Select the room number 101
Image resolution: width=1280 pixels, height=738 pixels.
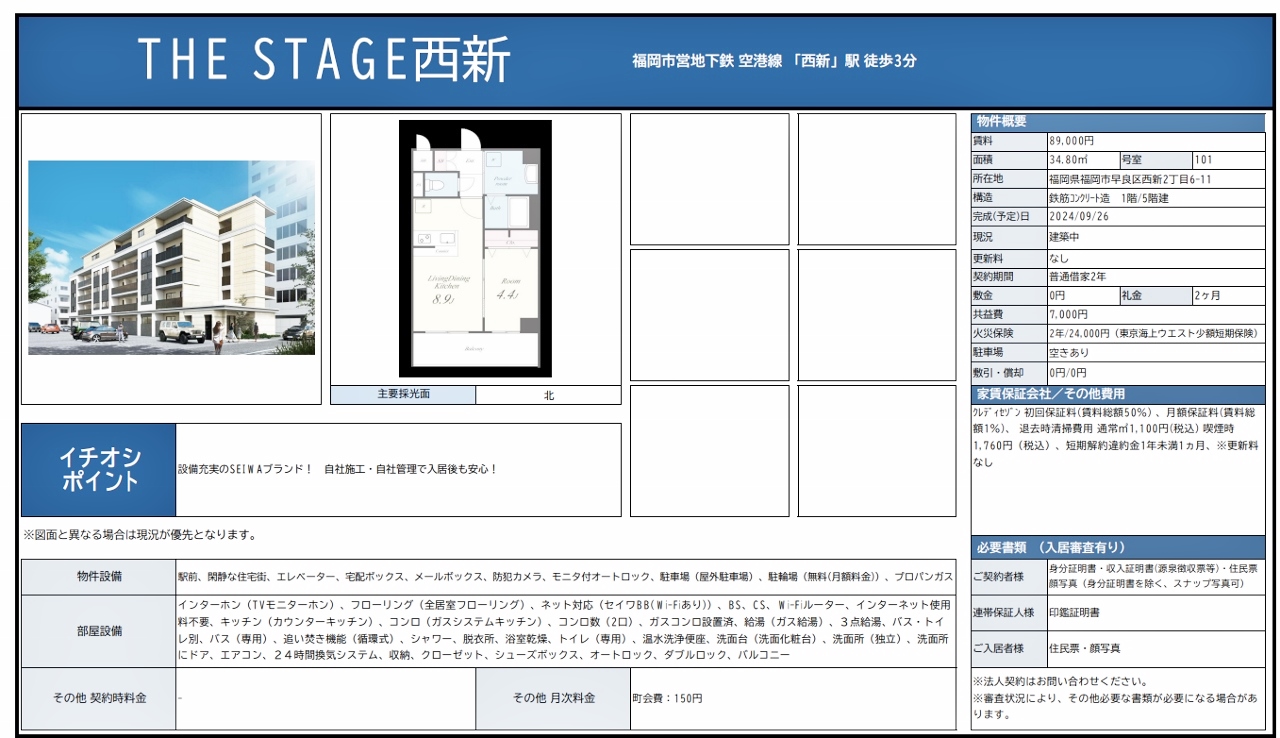(1204, 160)
